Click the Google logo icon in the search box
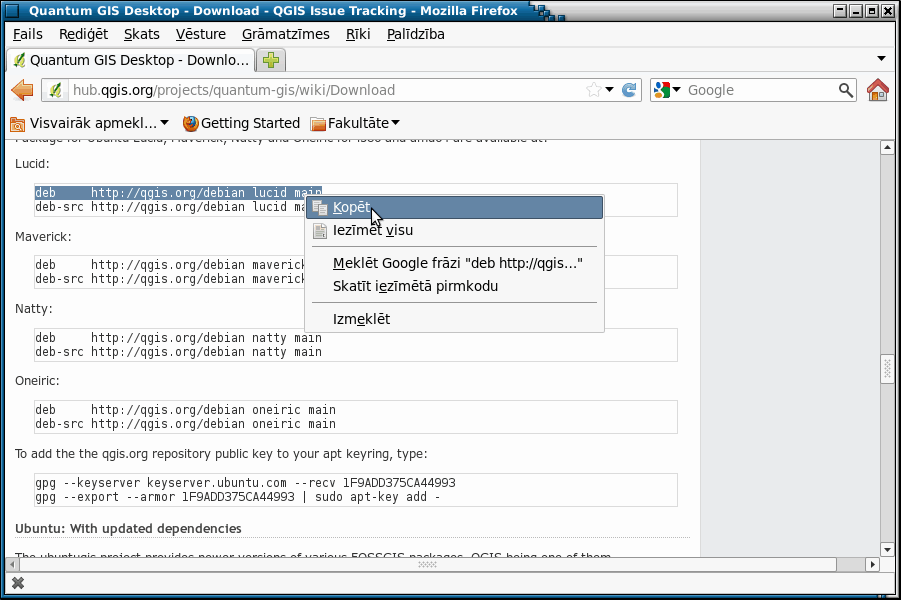This screenshot has height=600, width=901. coord(662,90)
